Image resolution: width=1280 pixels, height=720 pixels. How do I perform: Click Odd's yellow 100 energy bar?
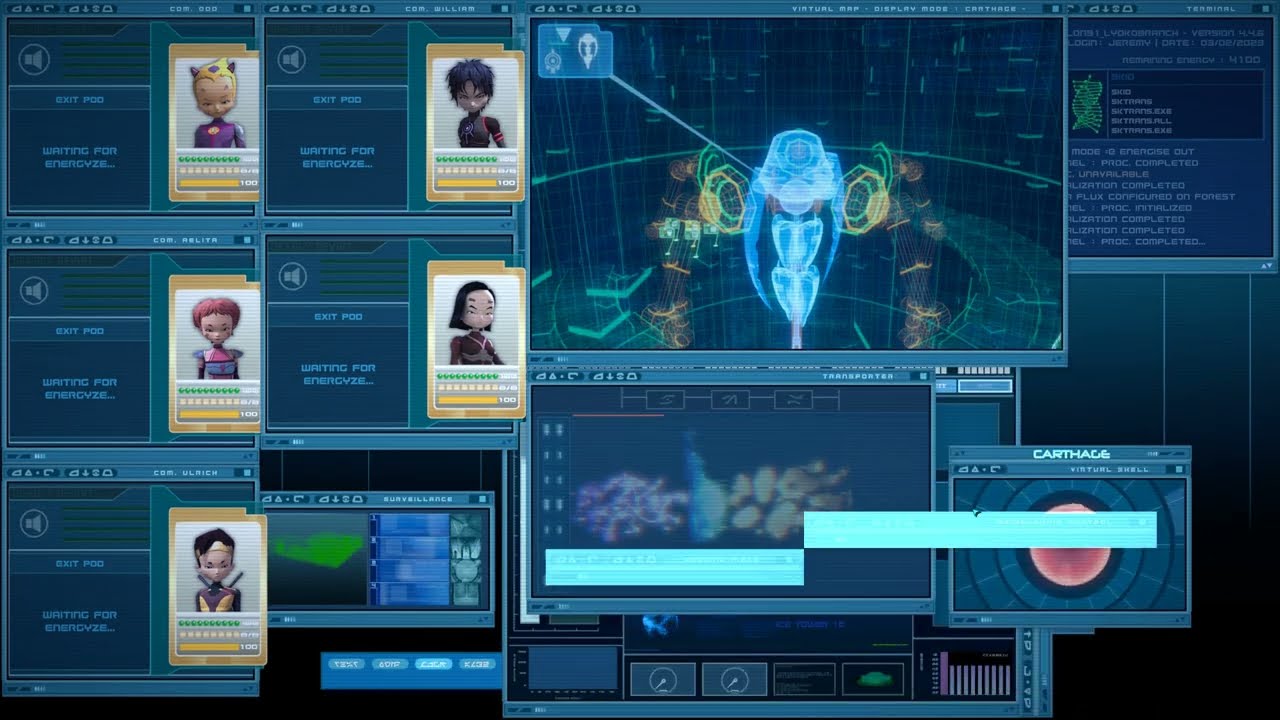(x=210, y=184)
